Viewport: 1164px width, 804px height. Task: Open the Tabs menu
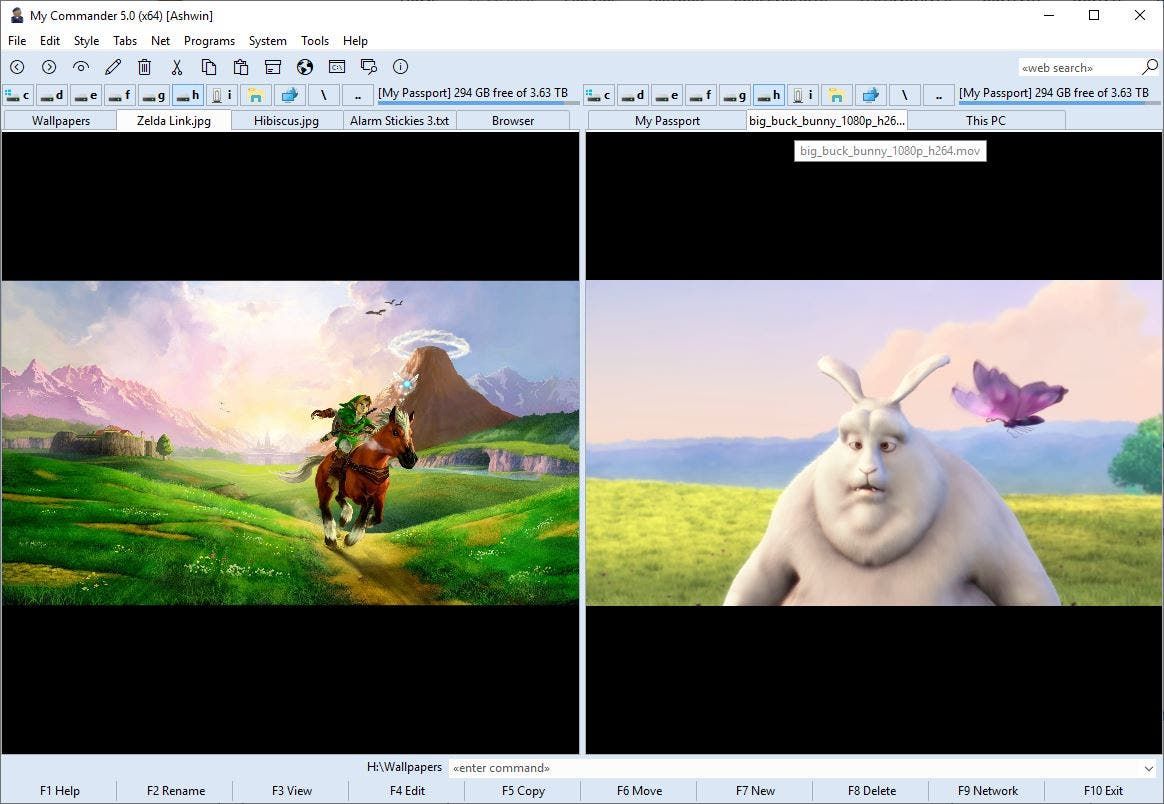(x=125, y=41)
